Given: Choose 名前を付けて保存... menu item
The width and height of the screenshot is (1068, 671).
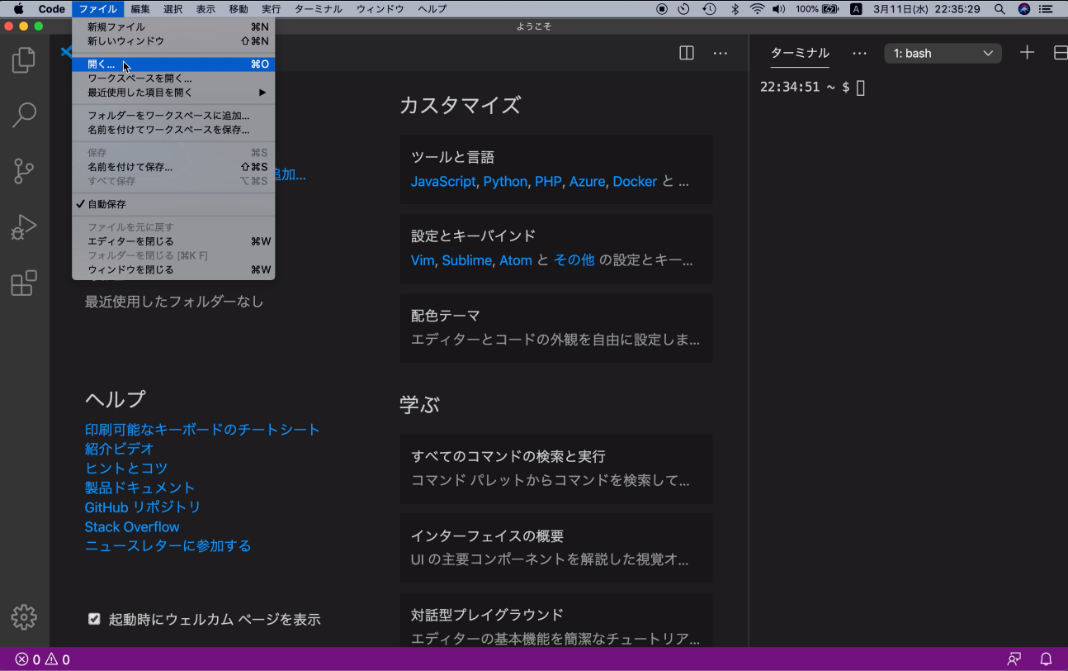Looking at the screenshot, I should tap(174, 167).
